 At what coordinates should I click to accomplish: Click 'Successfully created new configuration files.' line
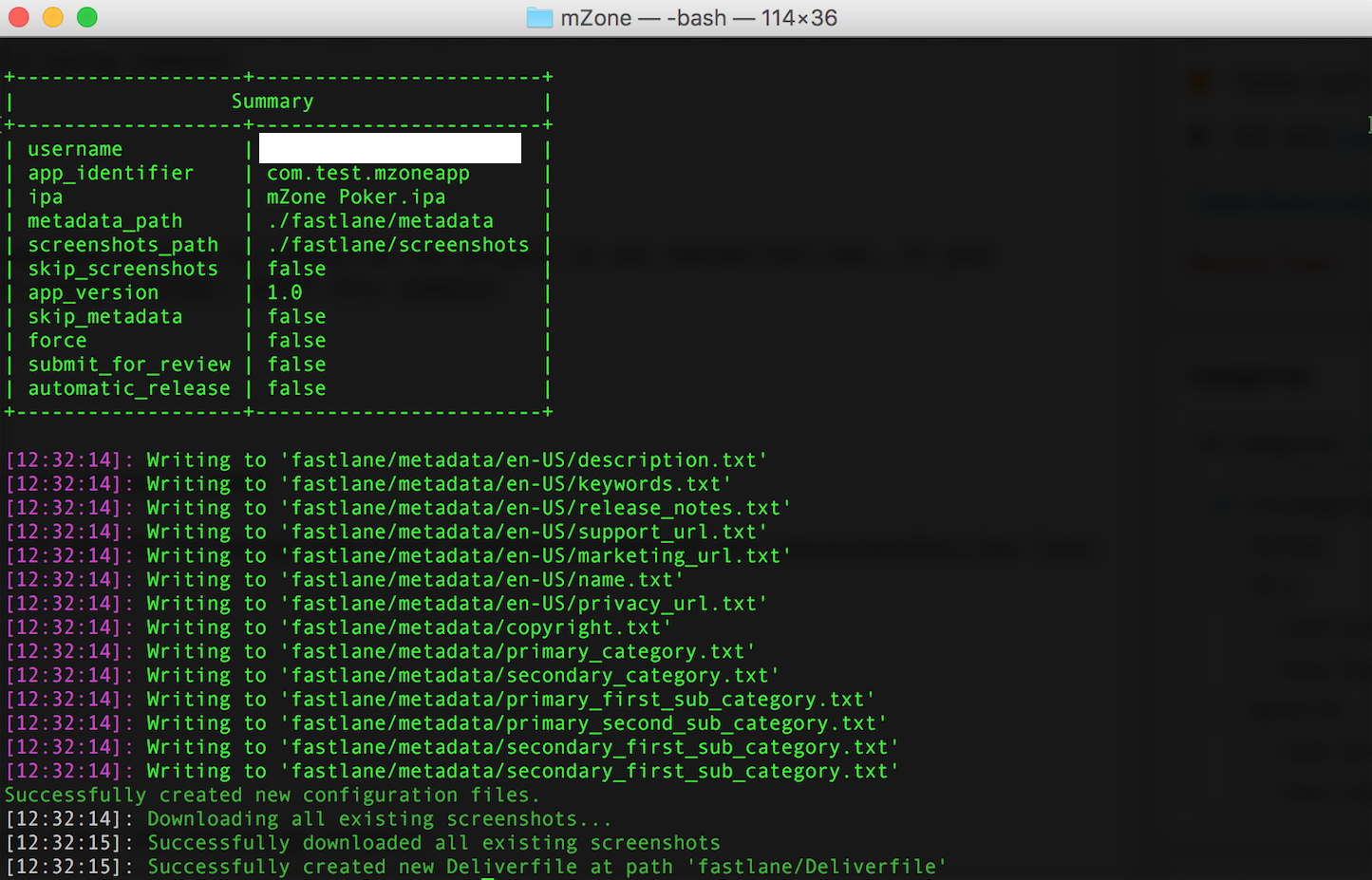273,795
